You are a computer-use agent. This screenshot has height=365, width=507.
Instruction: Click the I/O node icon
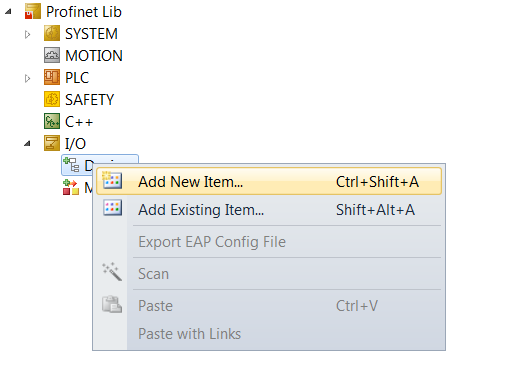click(x=52, y=143)
